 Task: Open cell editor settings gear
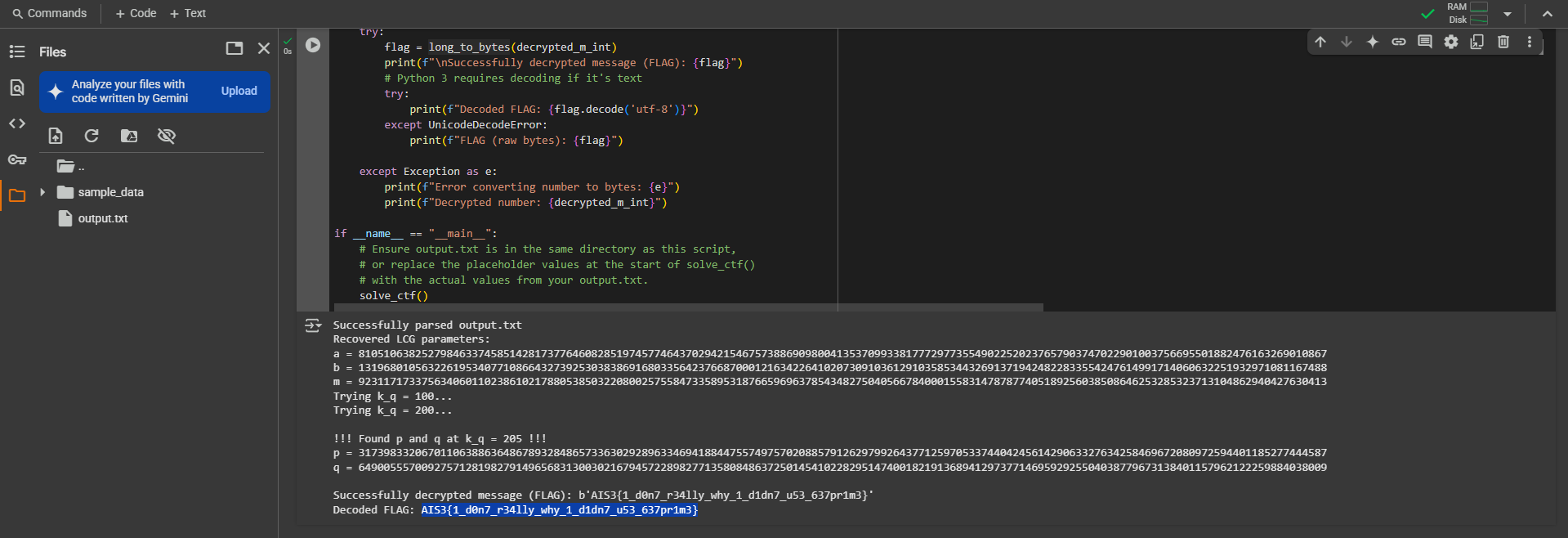(1450, 42)
